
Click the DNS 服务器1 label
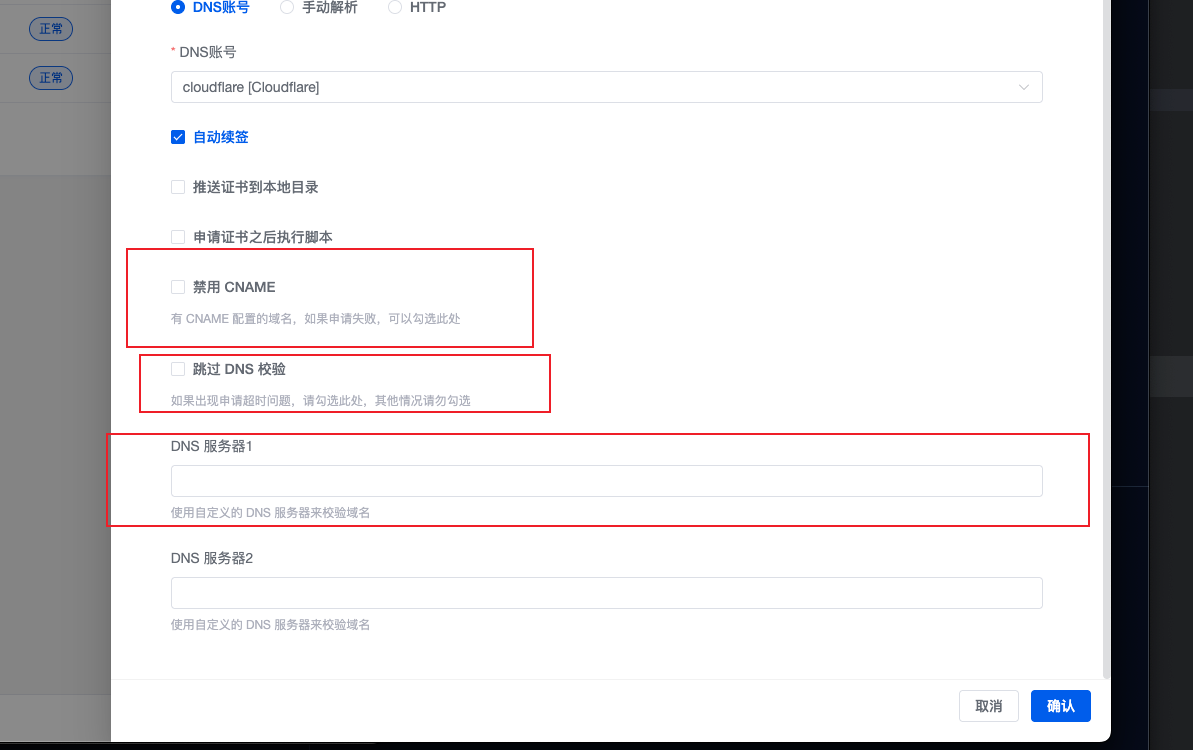tap(212, 447)
